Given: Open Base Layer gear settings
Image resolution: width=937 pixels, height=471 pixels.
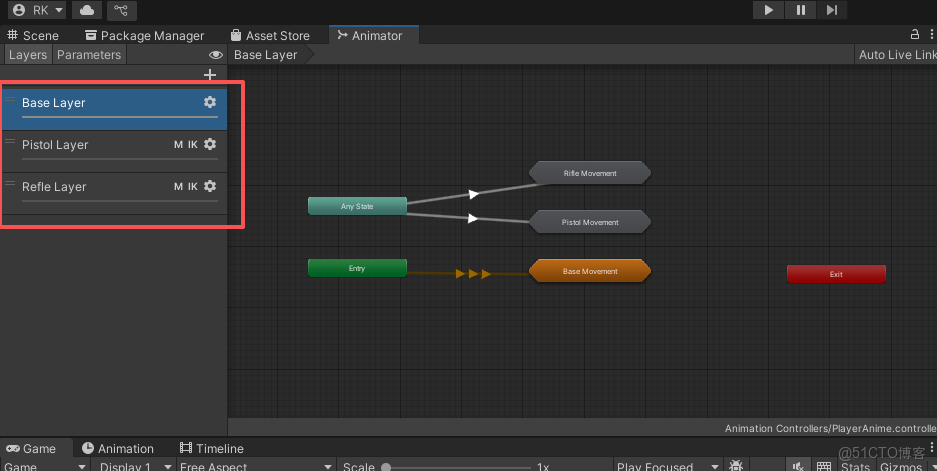Looking at the screenshot, I should pyautogui.click(x=210, y=102).
